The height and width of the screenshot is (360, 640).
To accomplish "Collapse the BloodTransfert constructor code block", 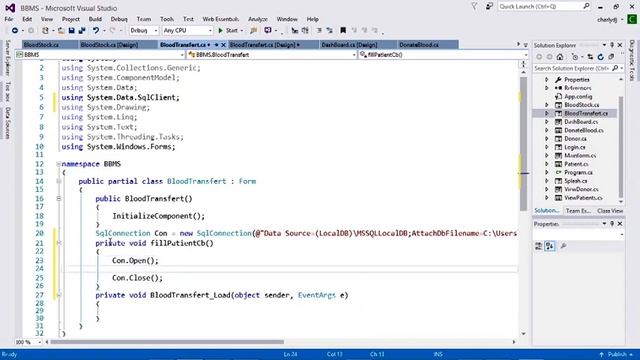I will pos(59,199).
